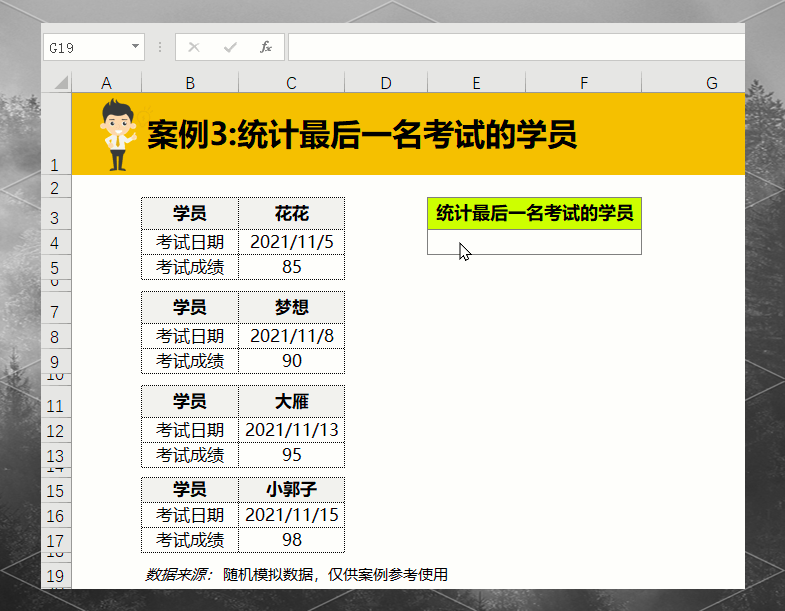The width and height of the screenshot is (785, 611).
Task: Click the empty result cell below green header
Action: click(534, 242)
